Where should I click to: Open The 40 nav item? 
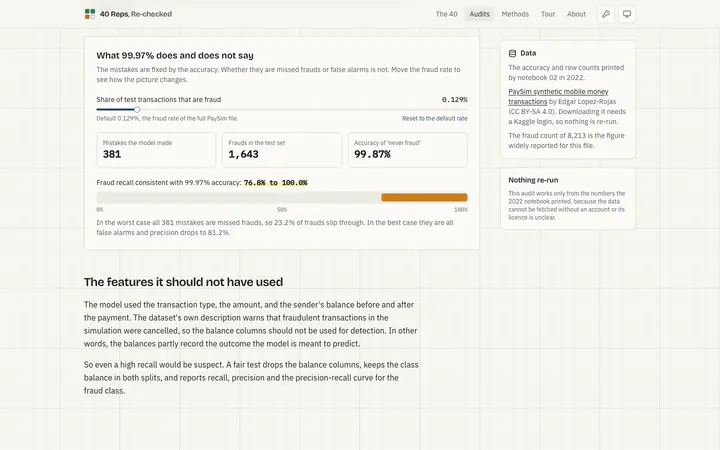pyautogui.click(x=446, y=14)
